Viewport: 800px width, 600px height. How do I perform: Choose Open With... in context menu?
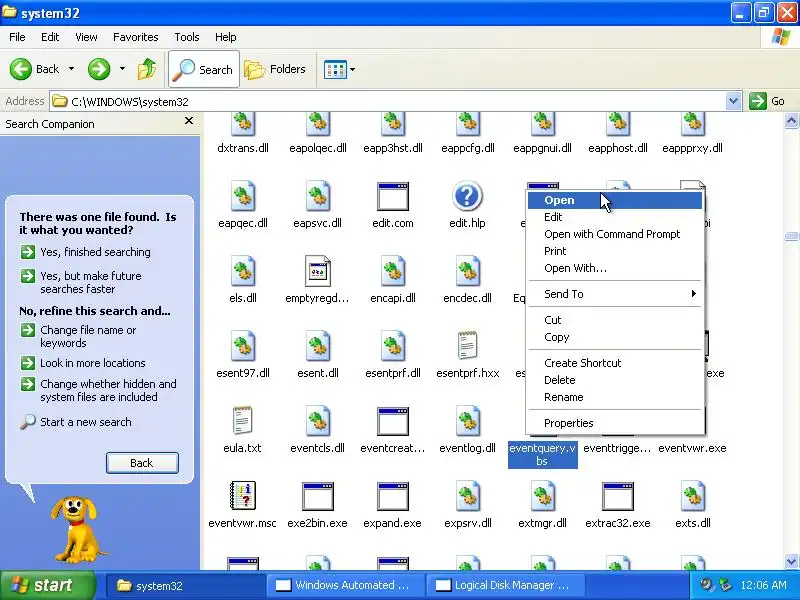pos(615,268)
